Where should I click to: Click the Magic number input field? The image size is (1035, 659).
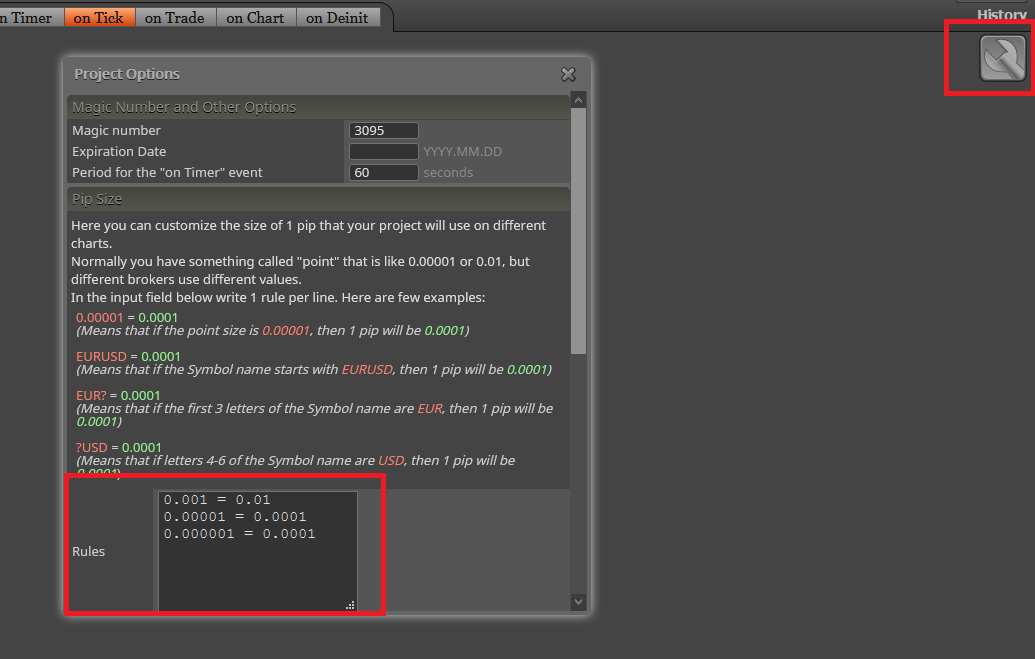(384, 130)
